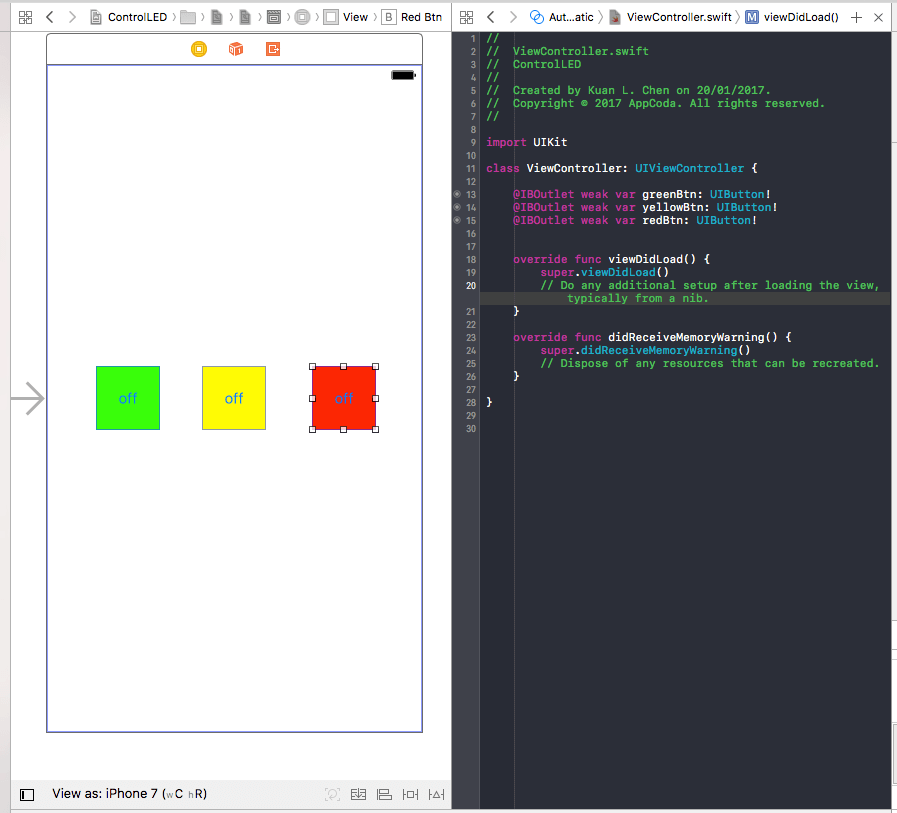
Task: Click 'typically from a nib.' comment line
Action: point(638,298)
